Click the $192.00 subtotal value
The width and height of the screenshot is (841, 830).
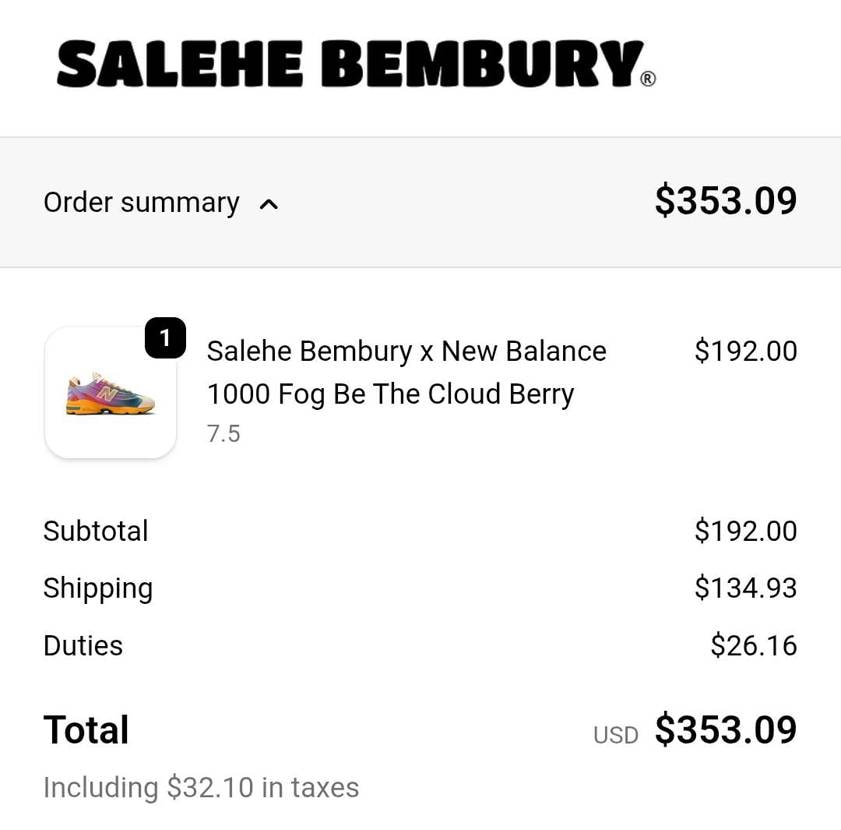745,531
